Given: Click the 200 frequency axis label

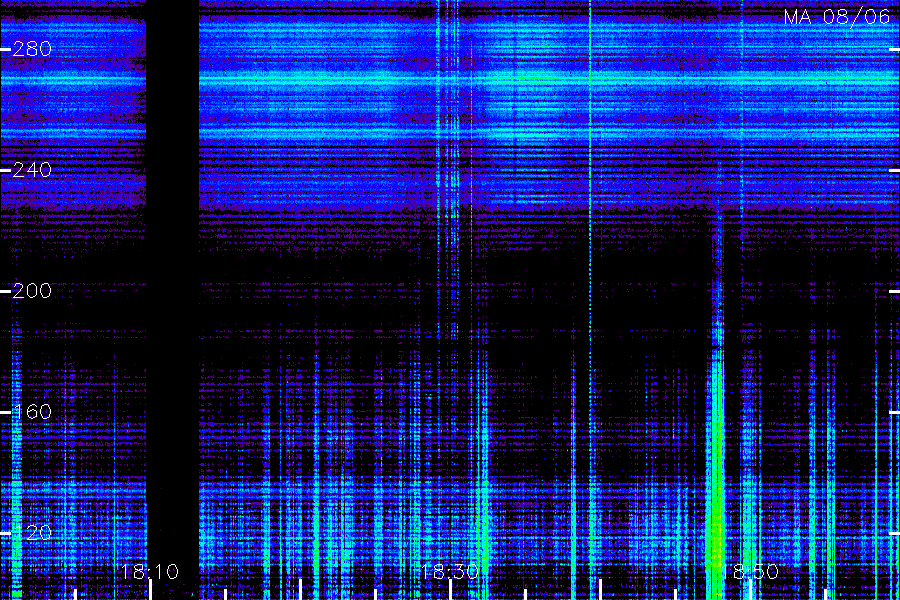Looking at the screenshot, I should coord(32,291).
